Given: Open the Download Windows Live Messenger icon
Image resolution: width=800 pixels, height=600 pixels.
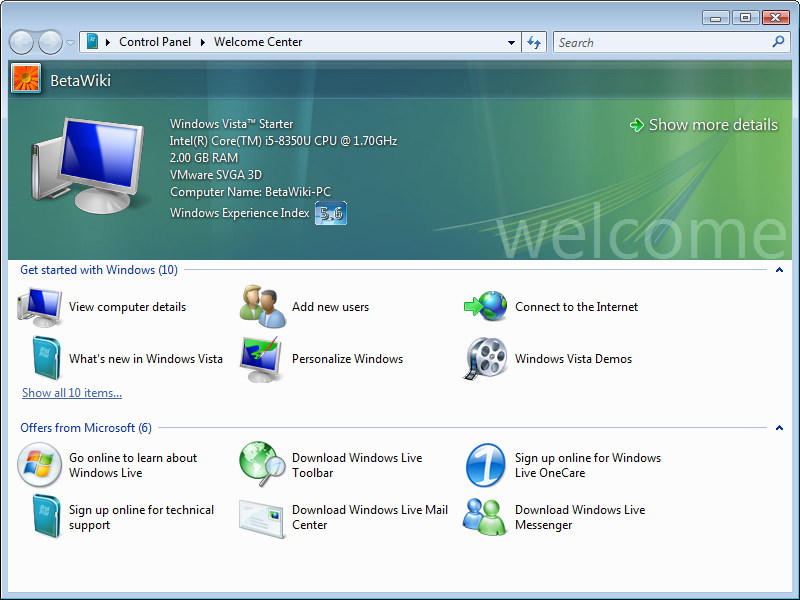Looking at the screenshot, I should tap(486, 517).
